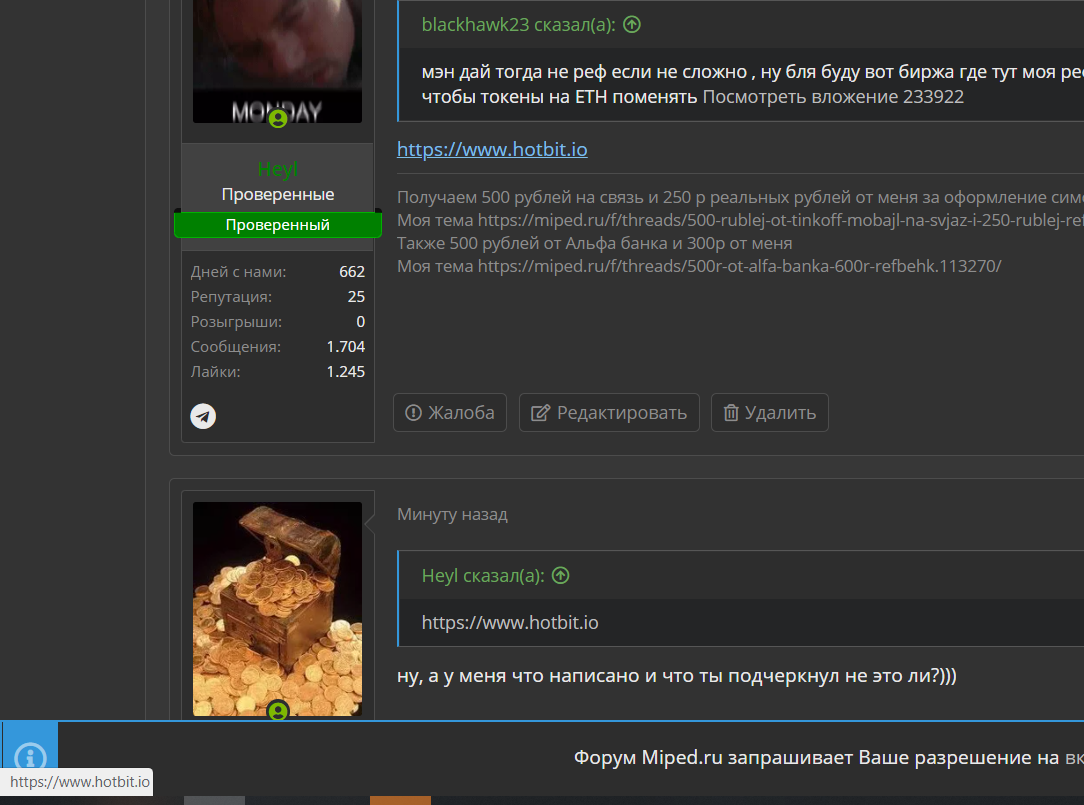Click the 'Дней с нами: 662' stat row
Screen dimensions: 1084x805
click(277, 272)
